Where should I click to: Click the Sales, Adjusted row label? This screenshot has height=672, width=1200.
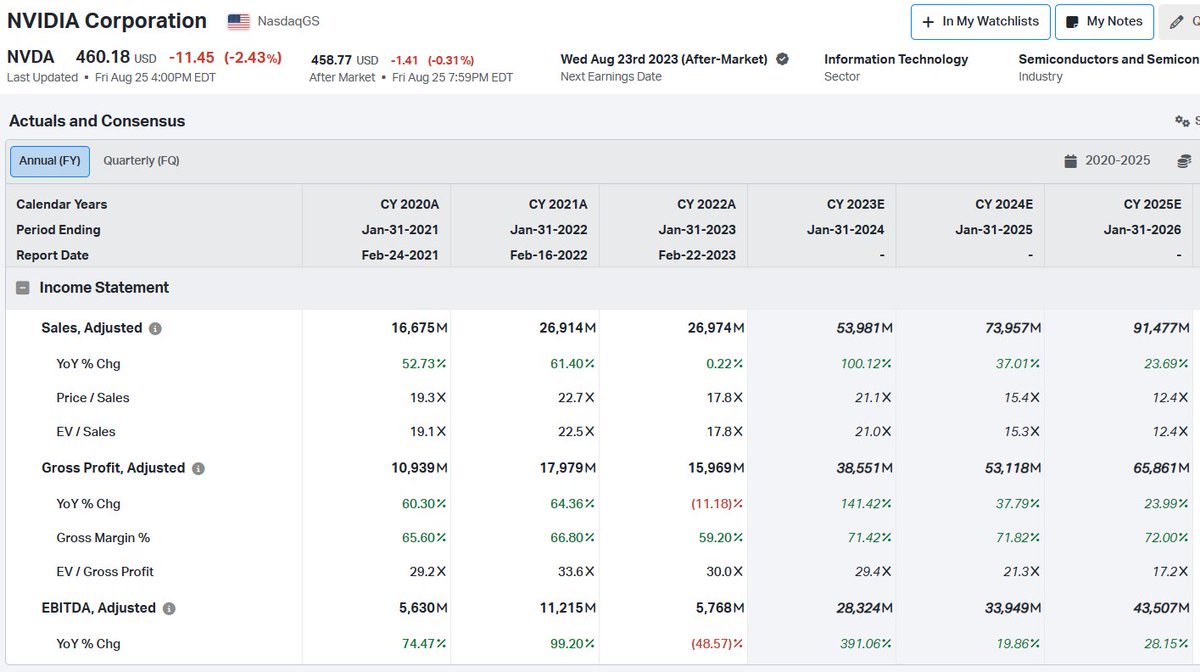click(91, 328)
